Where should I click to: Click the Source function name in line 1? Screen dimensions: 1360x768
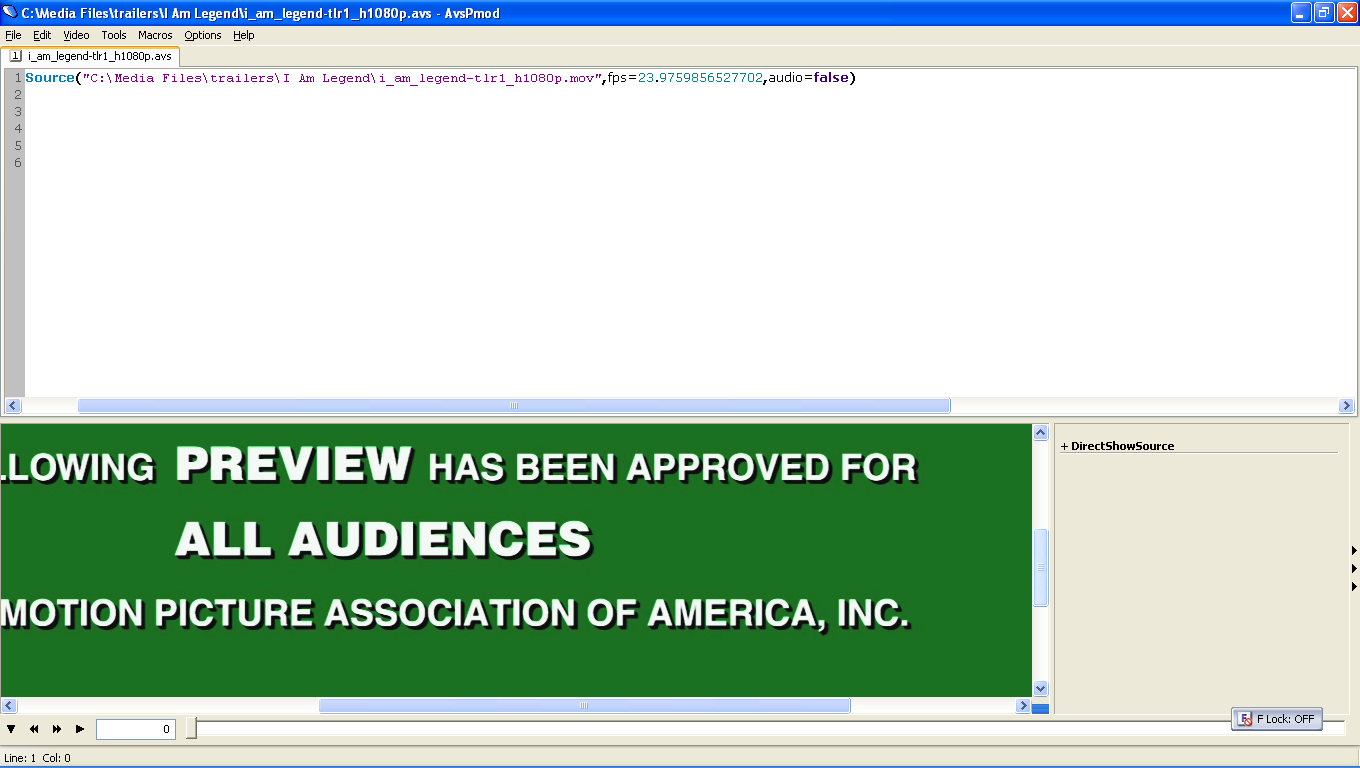50,78
